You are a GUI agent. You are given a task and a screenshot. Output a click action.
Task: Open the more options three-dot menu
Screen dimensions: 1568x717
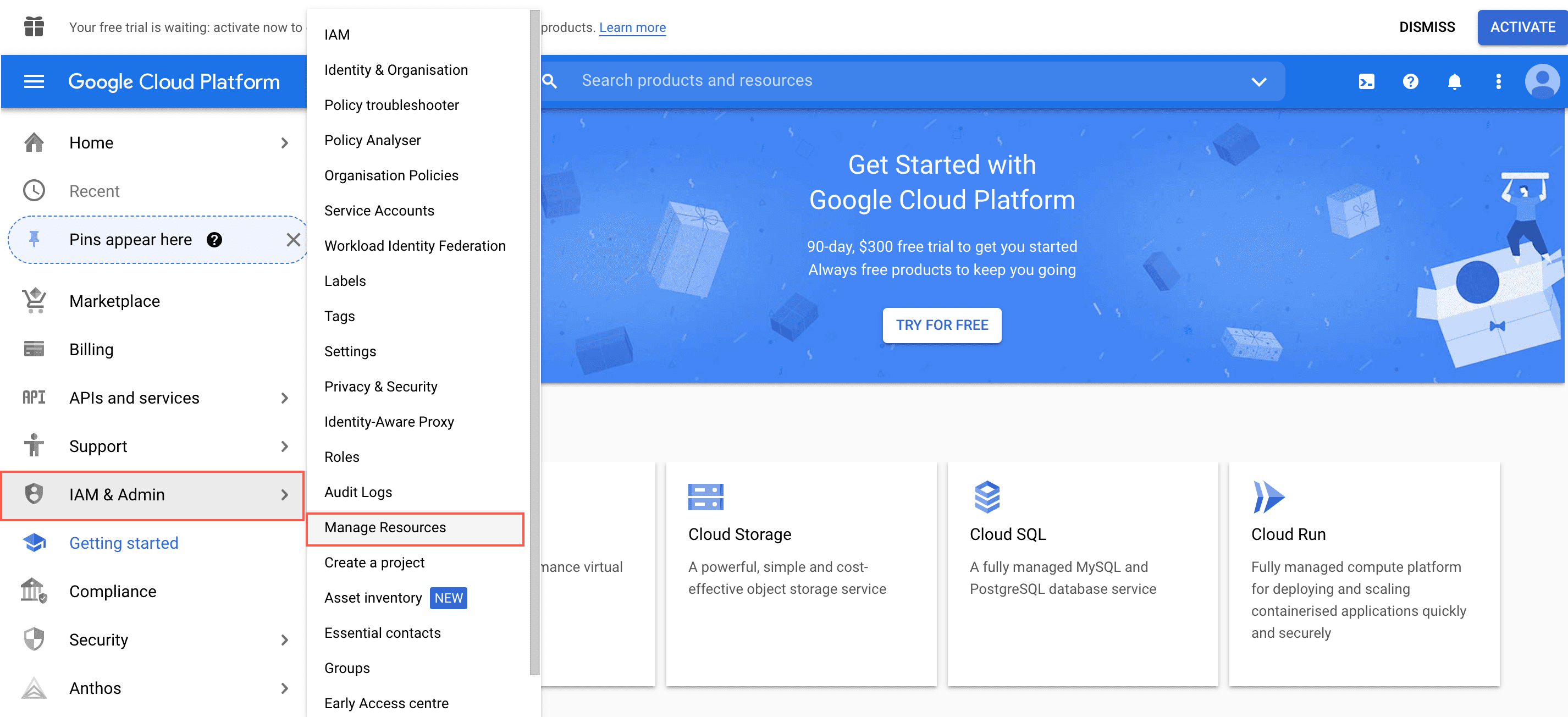coord(1499,81)
